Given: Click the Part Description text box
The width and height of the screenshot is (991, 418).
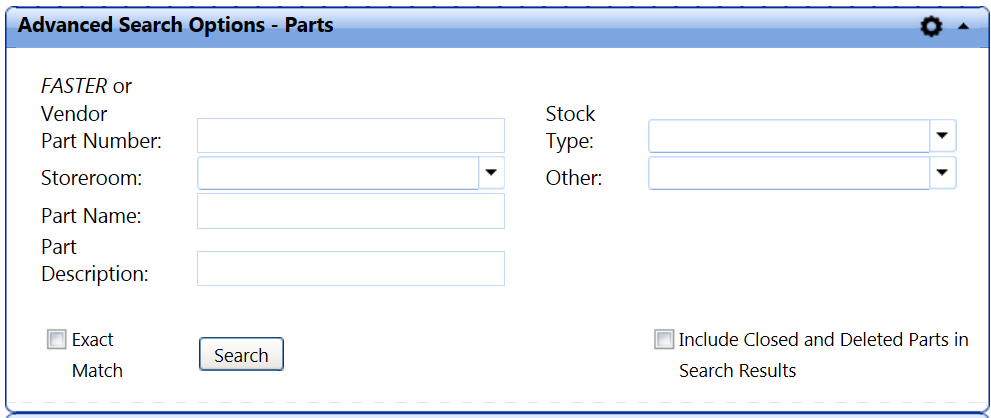Looking at the screenshot, I should point(350,268).
